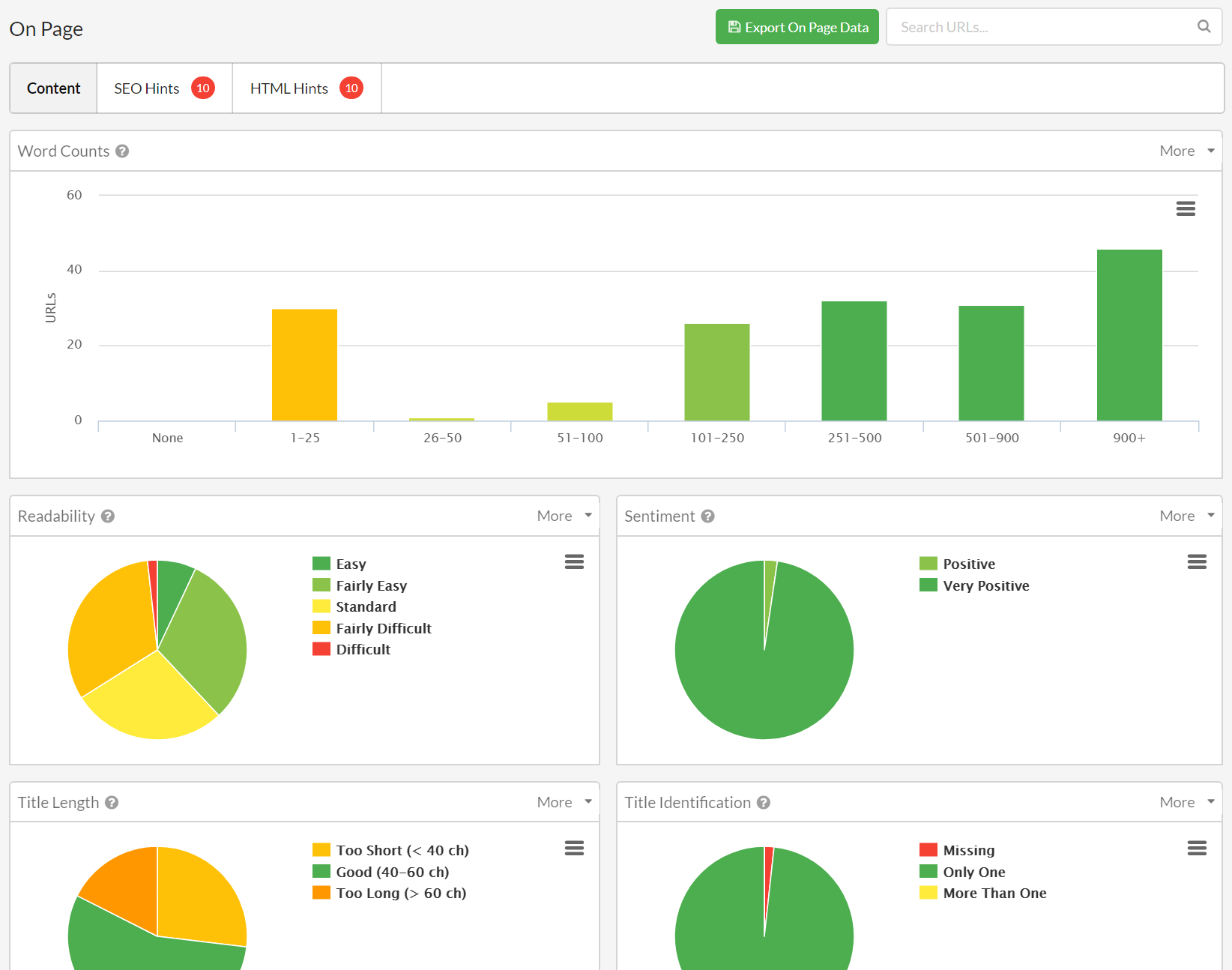
Task: Click the 1-25 word count bar
Action: (304, 365)
